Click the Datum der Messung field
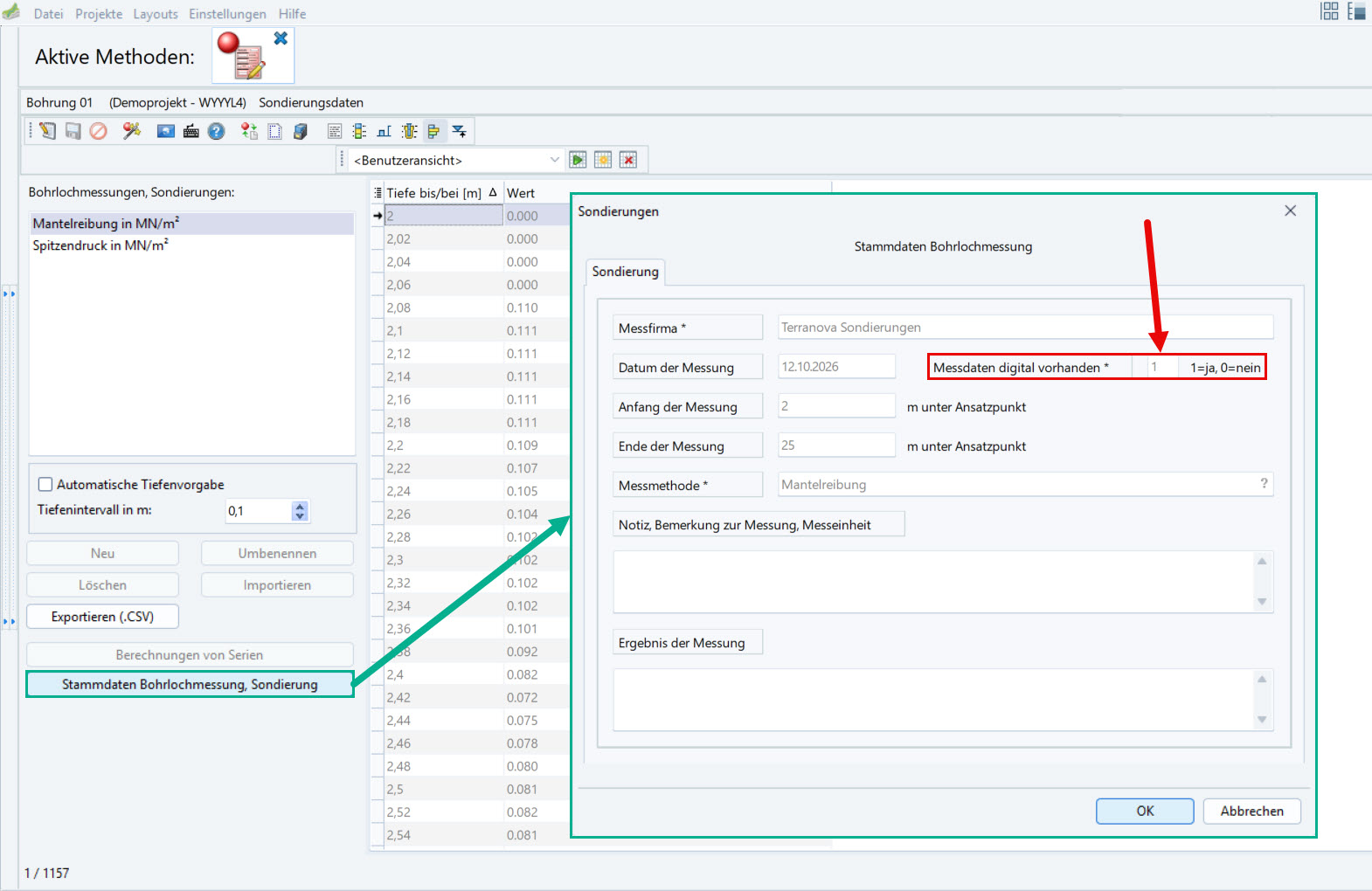Image resolution: width=1372 pixels, height=891 pixels. pyautogui.click(x=836, y=367)
